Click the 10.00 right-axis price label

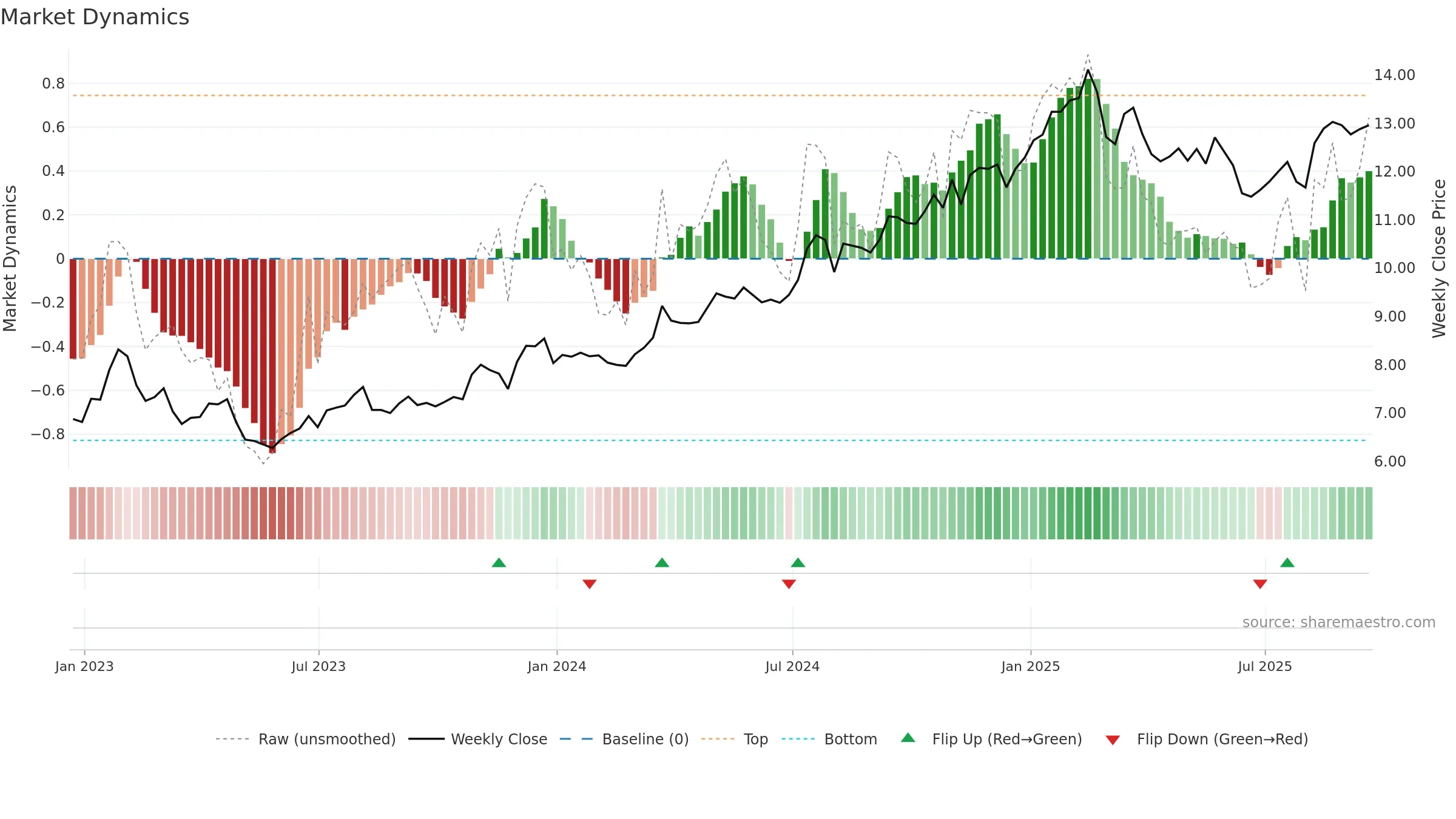tap(1395, 268)
